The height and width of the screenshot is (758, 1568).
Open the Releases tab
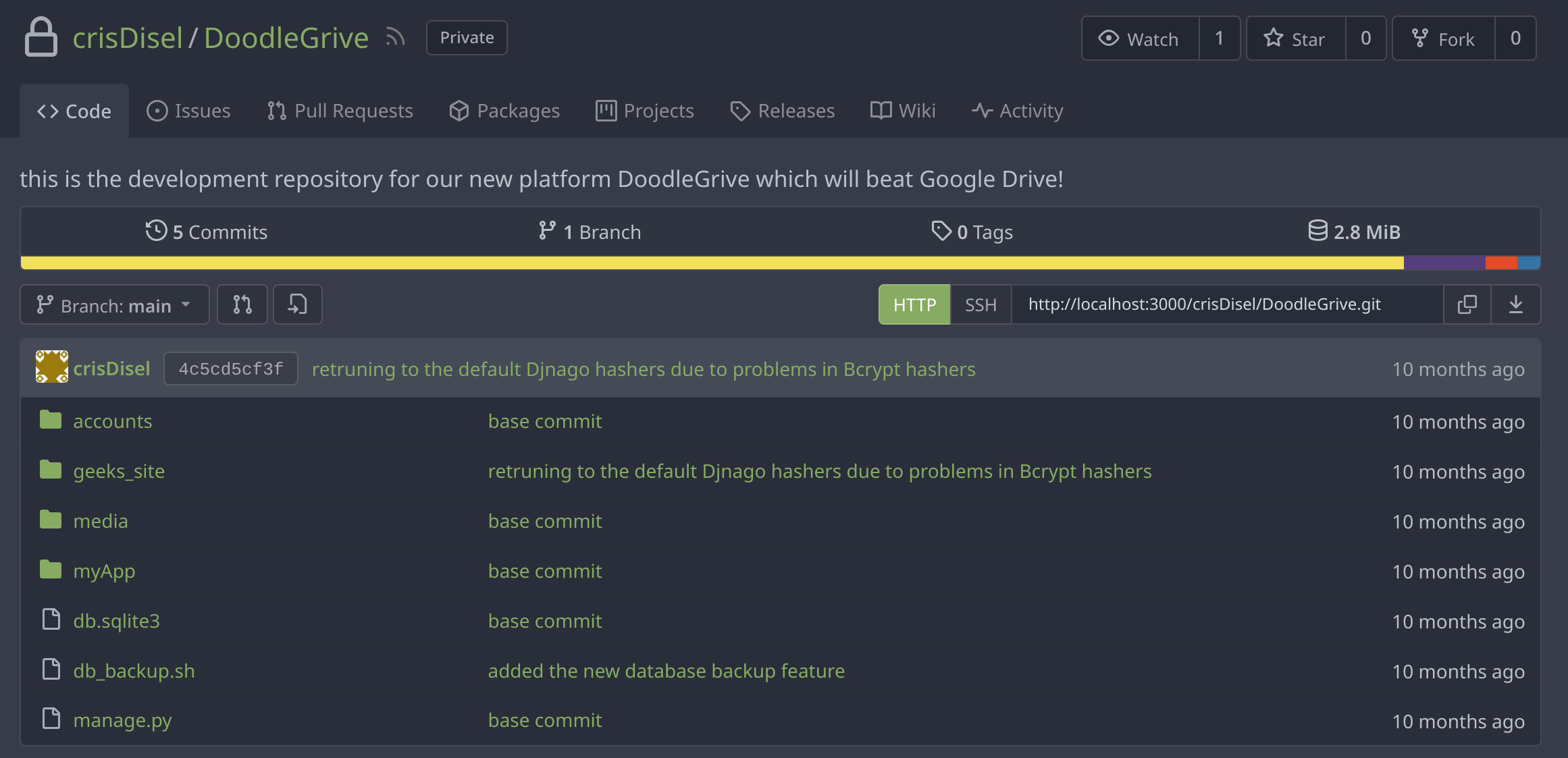click(783, 111)
